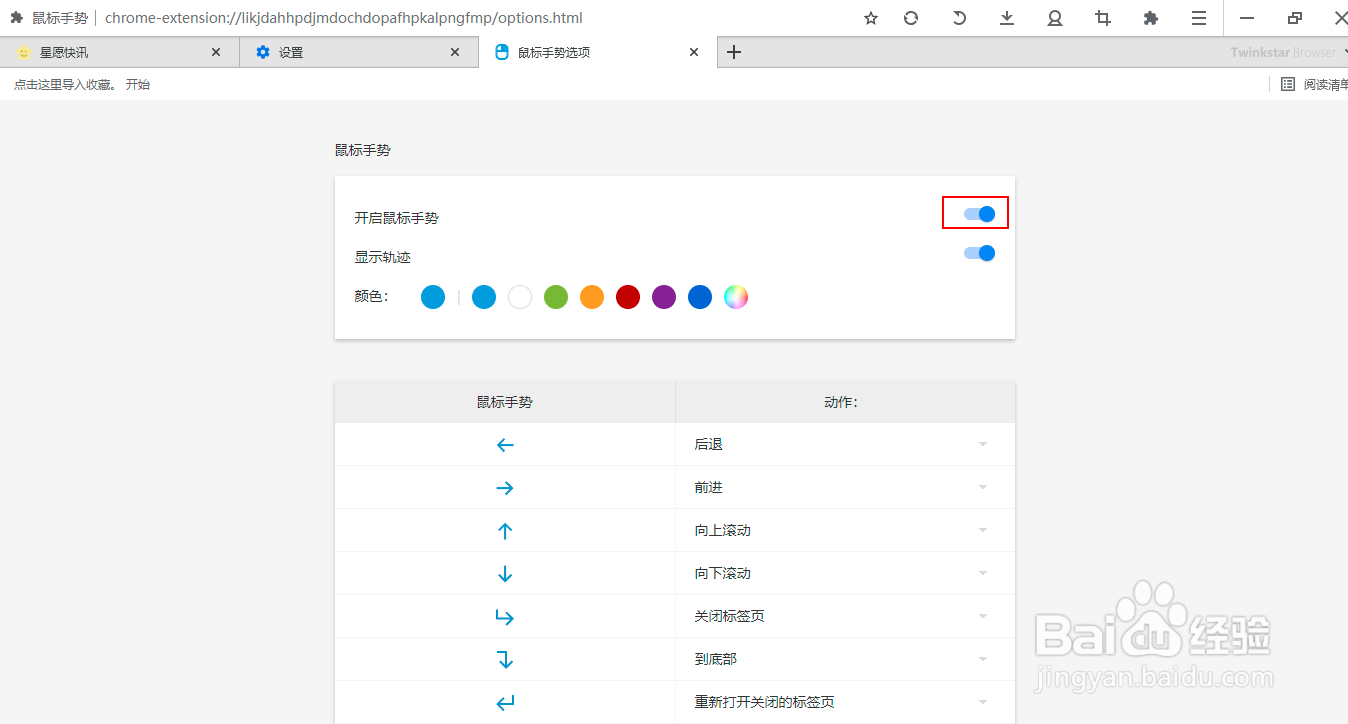Screen dimensions: 1348x724
Task: Bookmark this page using the star icon
Action: [870, 18]
